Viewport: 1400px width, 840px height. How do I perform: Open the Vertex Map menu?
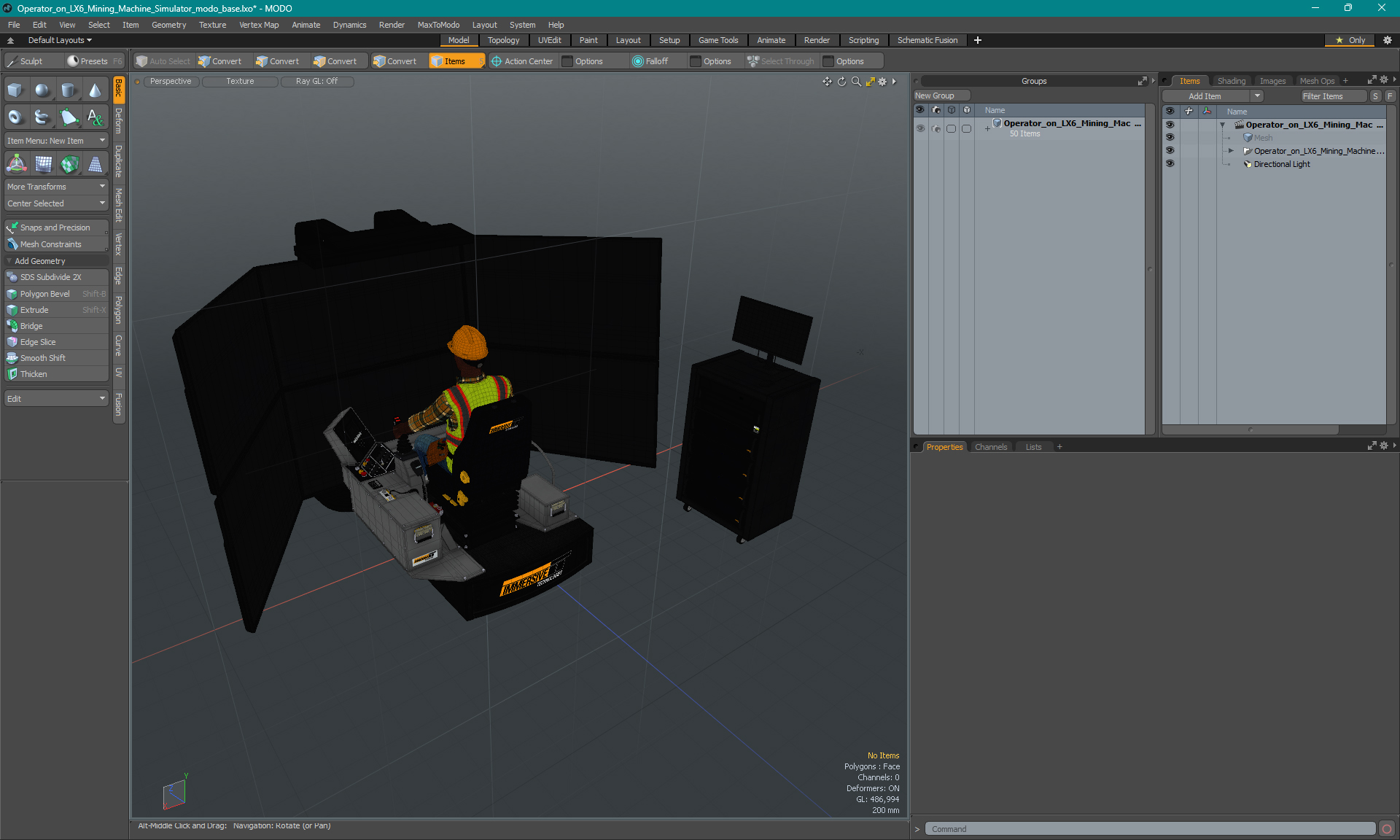259,25
